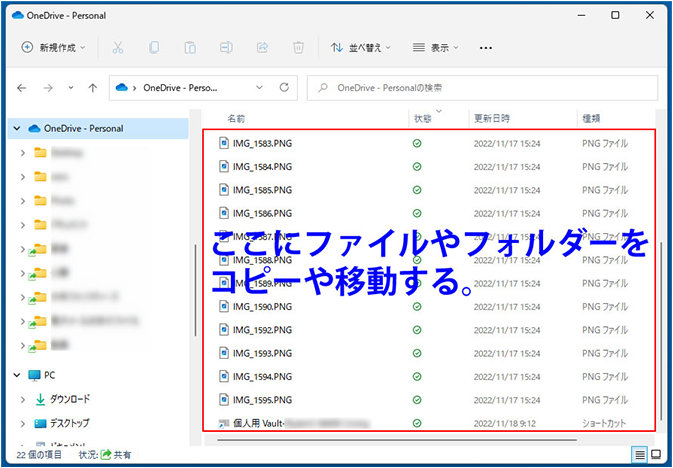Click sync status icon for 個人用 Vault
The width and height of the screenshot is (673, 468).
pos(417,423)
